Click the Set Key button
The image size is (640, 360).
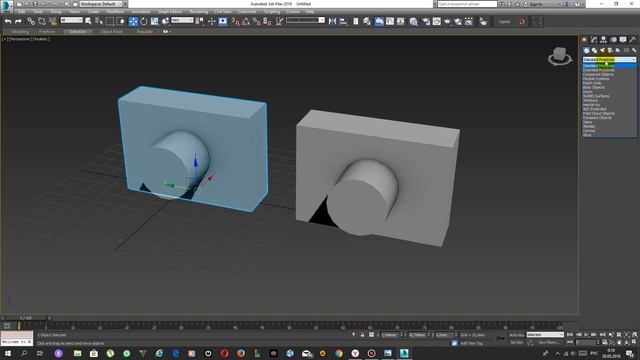516,342
